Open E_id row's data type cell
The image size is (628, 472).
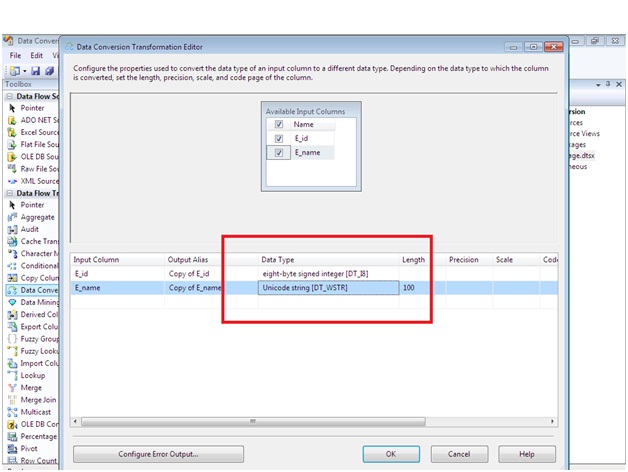327,272
